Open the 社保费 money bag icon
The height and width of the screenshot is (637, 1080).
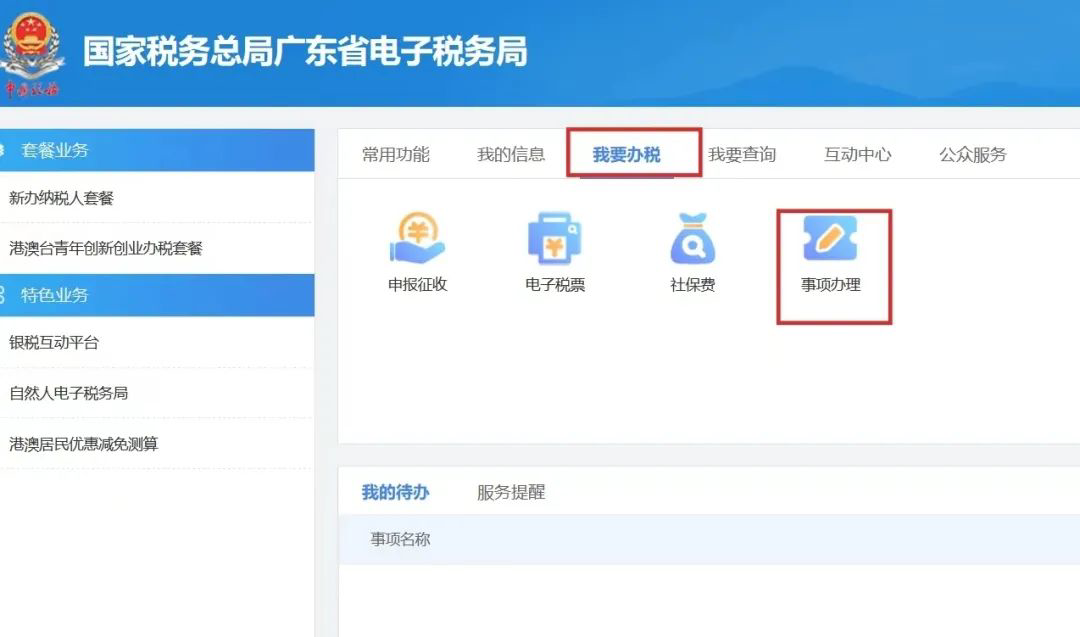point(692,240)
